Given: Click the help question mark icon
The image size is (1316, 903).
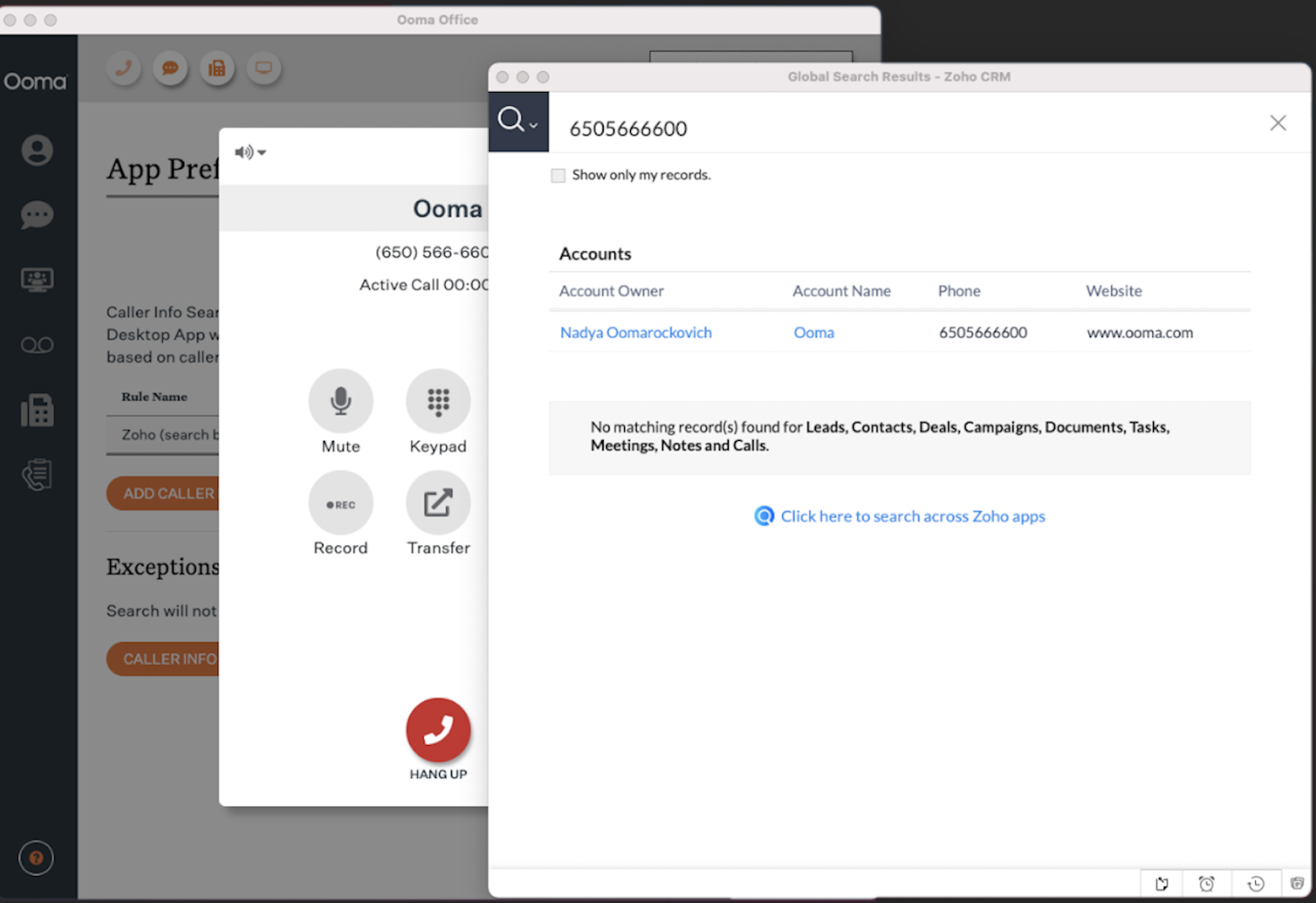Looking at the screenshot, I should point(36,858).
